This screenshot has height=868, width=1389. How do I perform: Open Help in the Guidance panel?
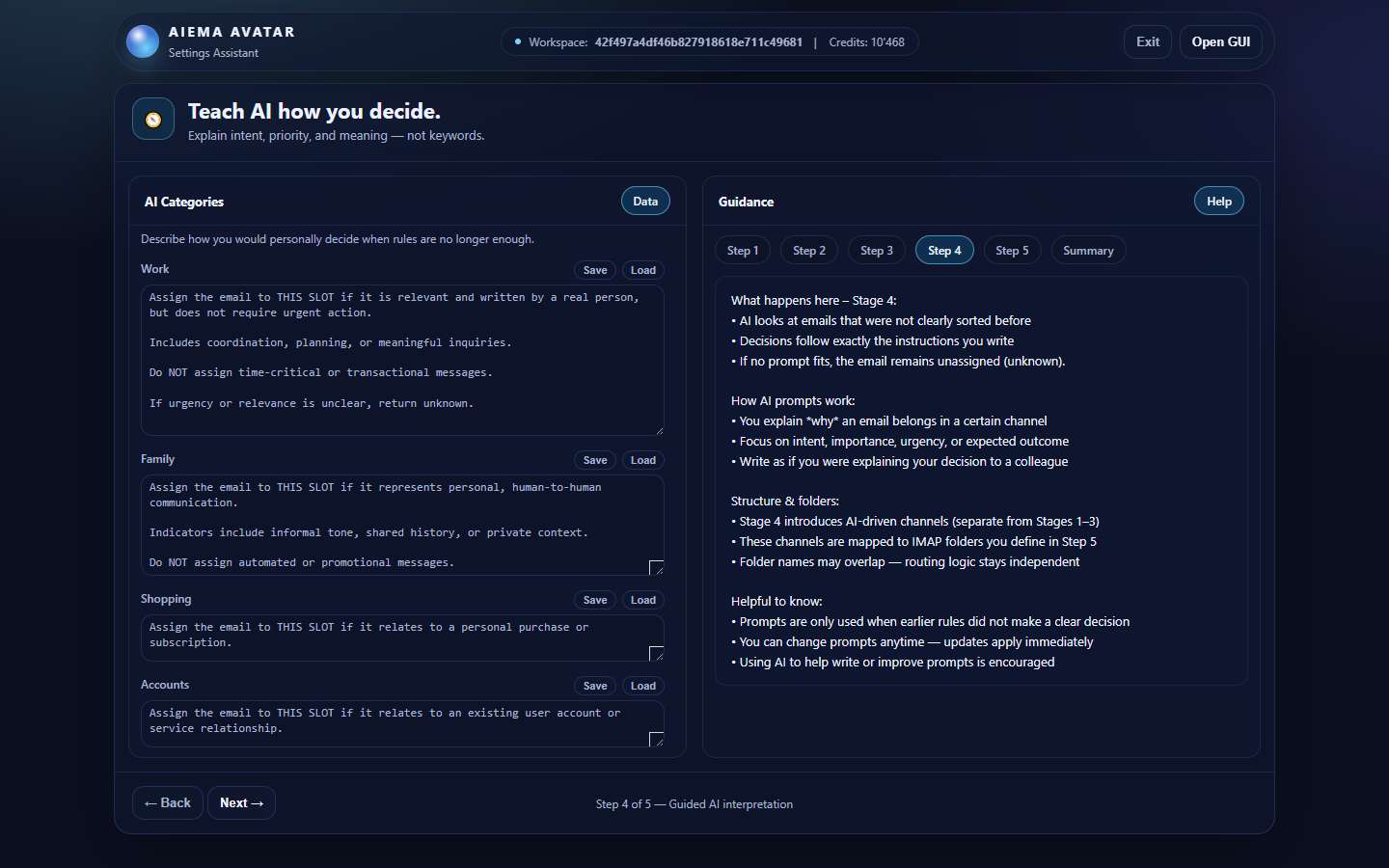(x=1218, y=202)
